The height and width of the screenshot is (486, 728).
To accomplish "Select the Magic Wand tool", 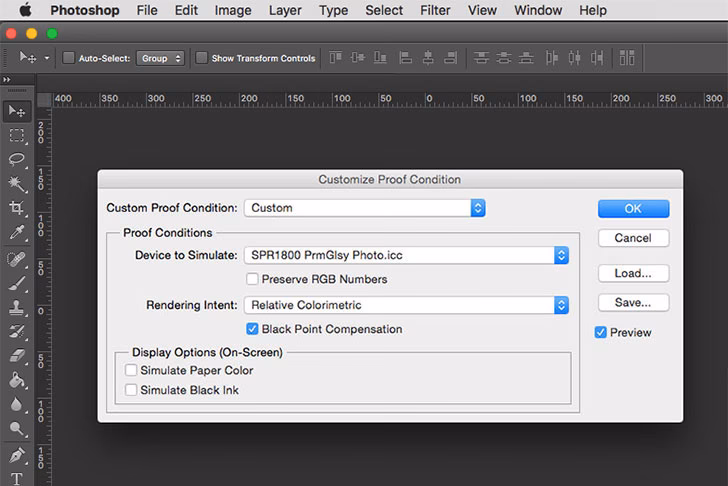I will coord(17,184).
